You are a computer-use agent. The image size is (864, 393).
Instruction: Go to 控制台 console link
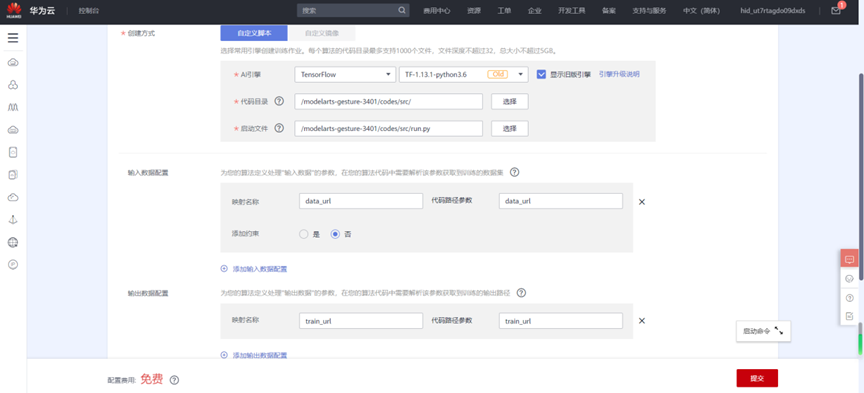point(89,10)
